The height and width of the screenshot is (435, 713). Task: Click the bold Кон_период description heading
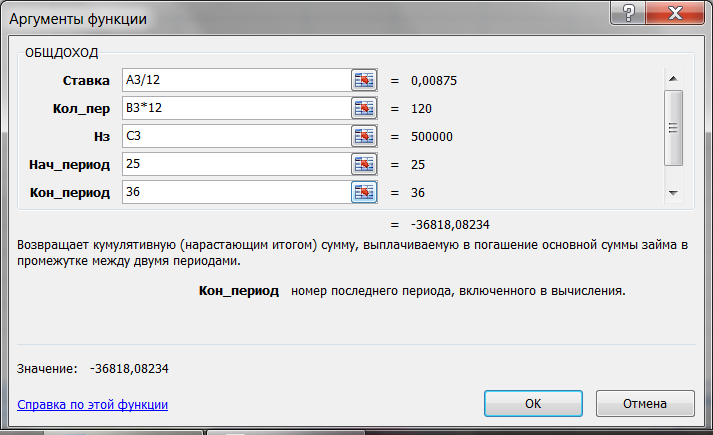[x=239, y=291]
